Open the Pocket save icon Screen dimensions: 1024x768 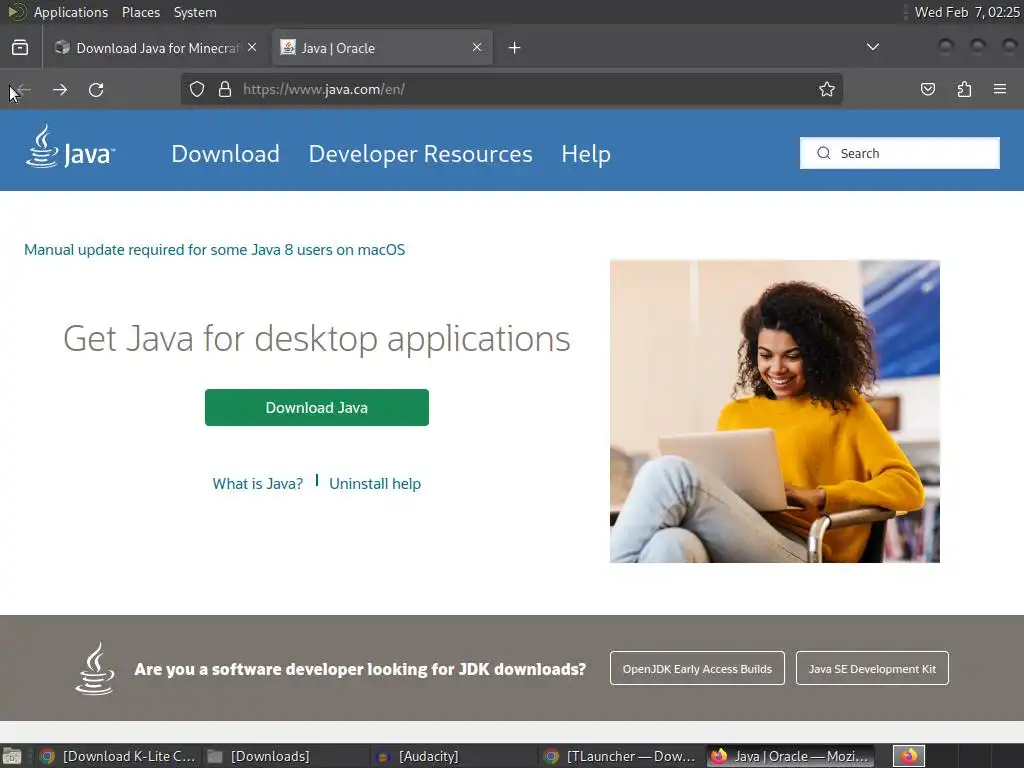pyautogui.click(x=927, y=89)
